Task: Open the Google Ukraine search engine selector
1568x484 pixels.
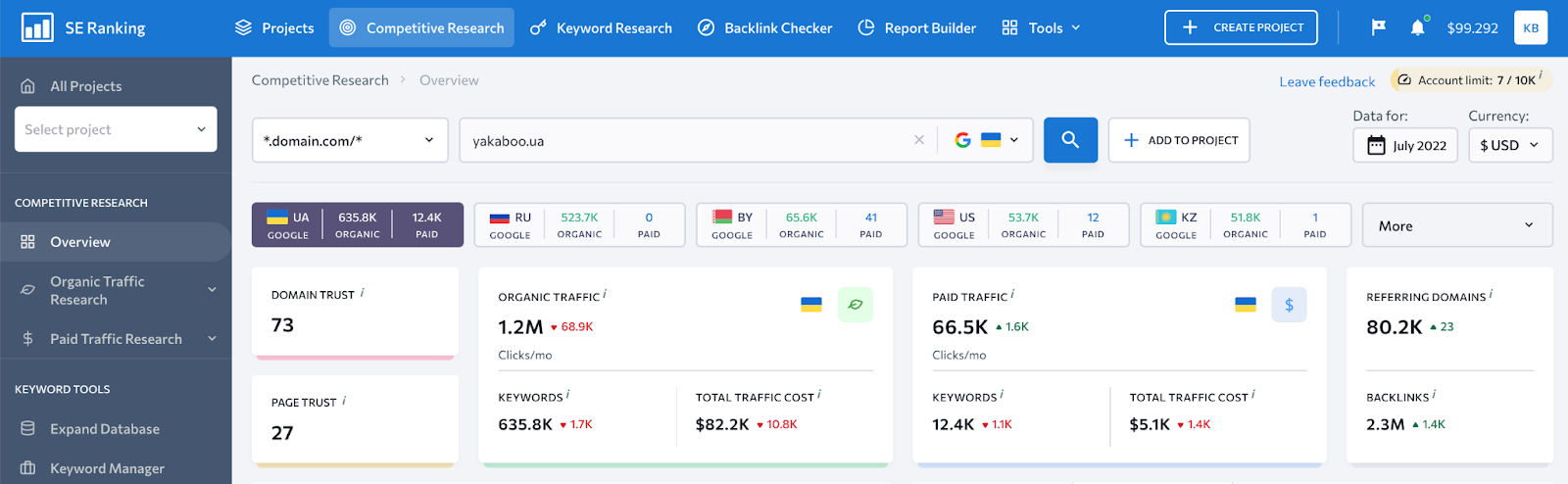Action: tap(986, 140)
